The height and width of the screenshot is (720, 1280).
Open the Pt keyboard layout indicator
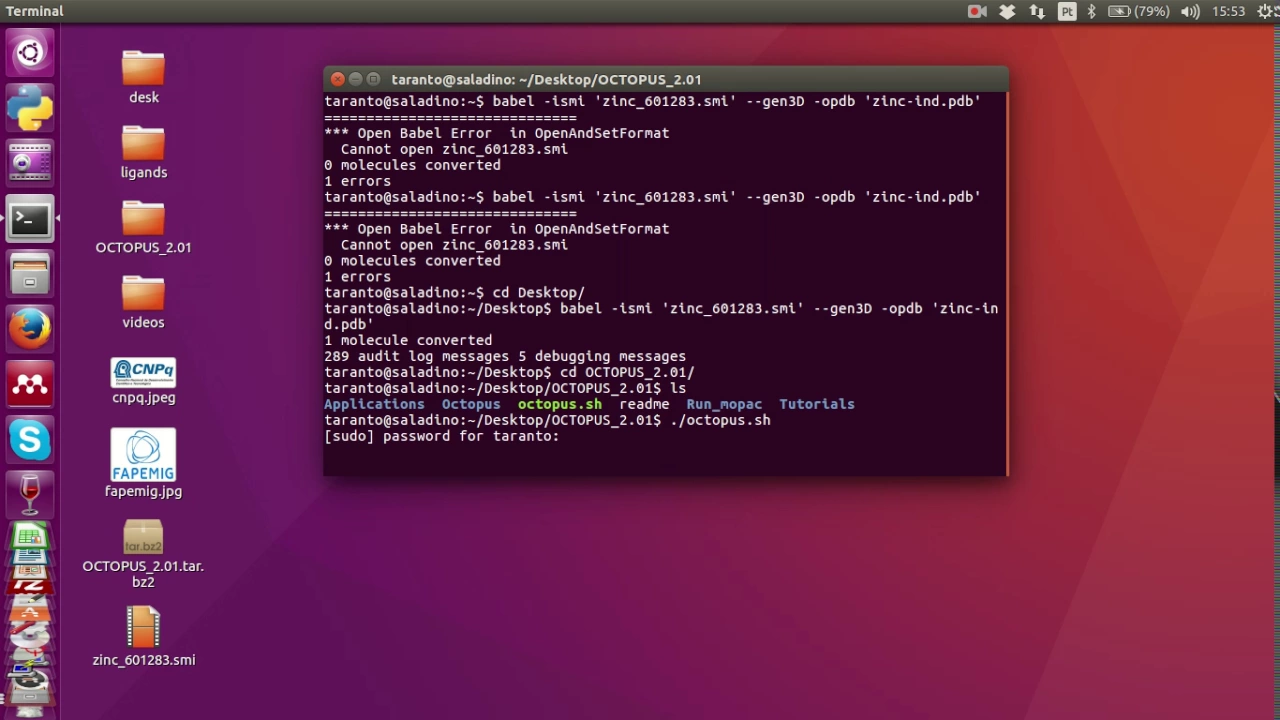[x=1067, y=11]
